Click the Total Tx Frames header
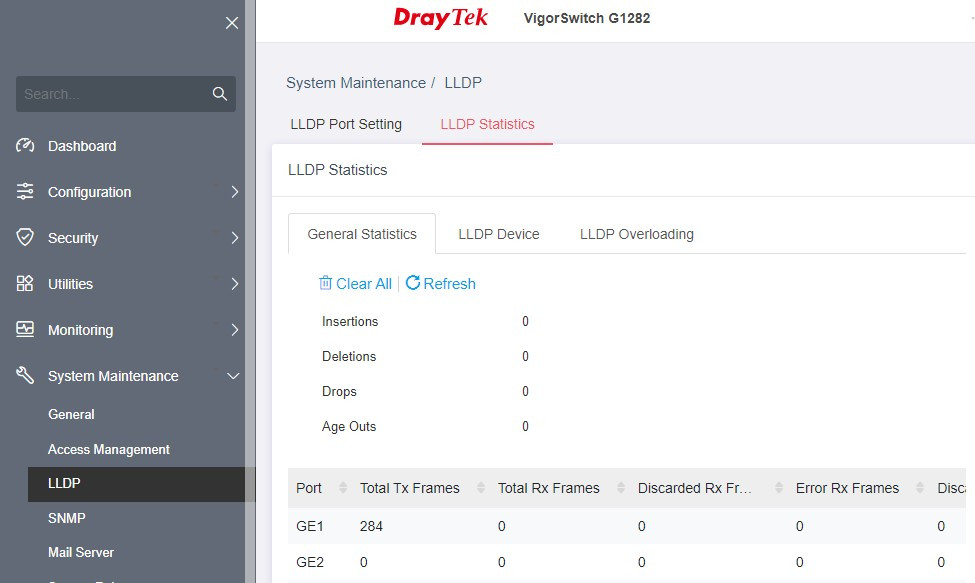This screenshot has width=975, height=583. pyautogui.click(x=410, y=489)
